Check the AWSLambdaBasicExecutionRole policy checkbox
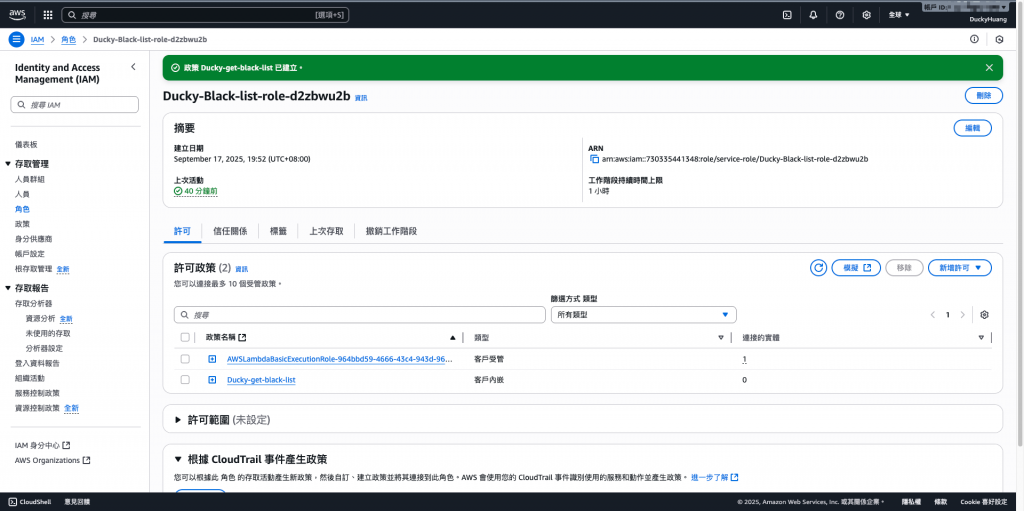The image size is (1024, 511). tap(185, 359)
